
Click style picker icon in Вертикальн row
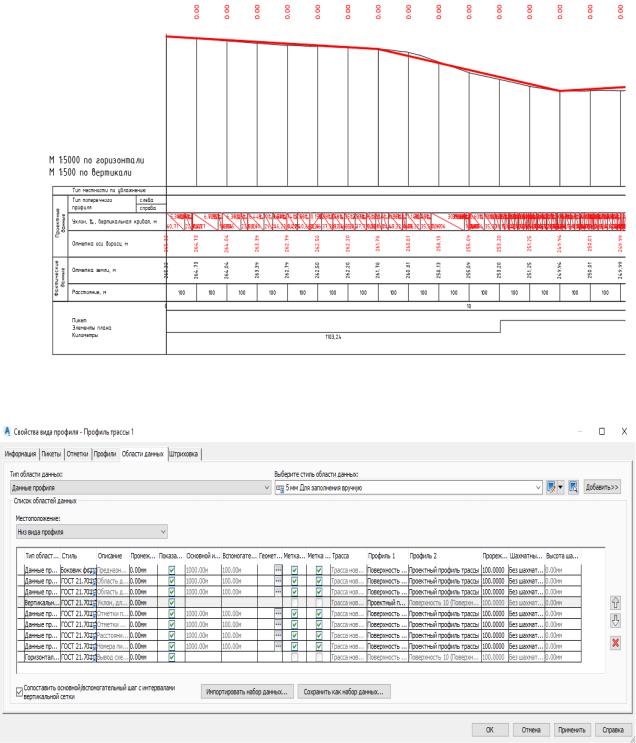pos(93,603)
